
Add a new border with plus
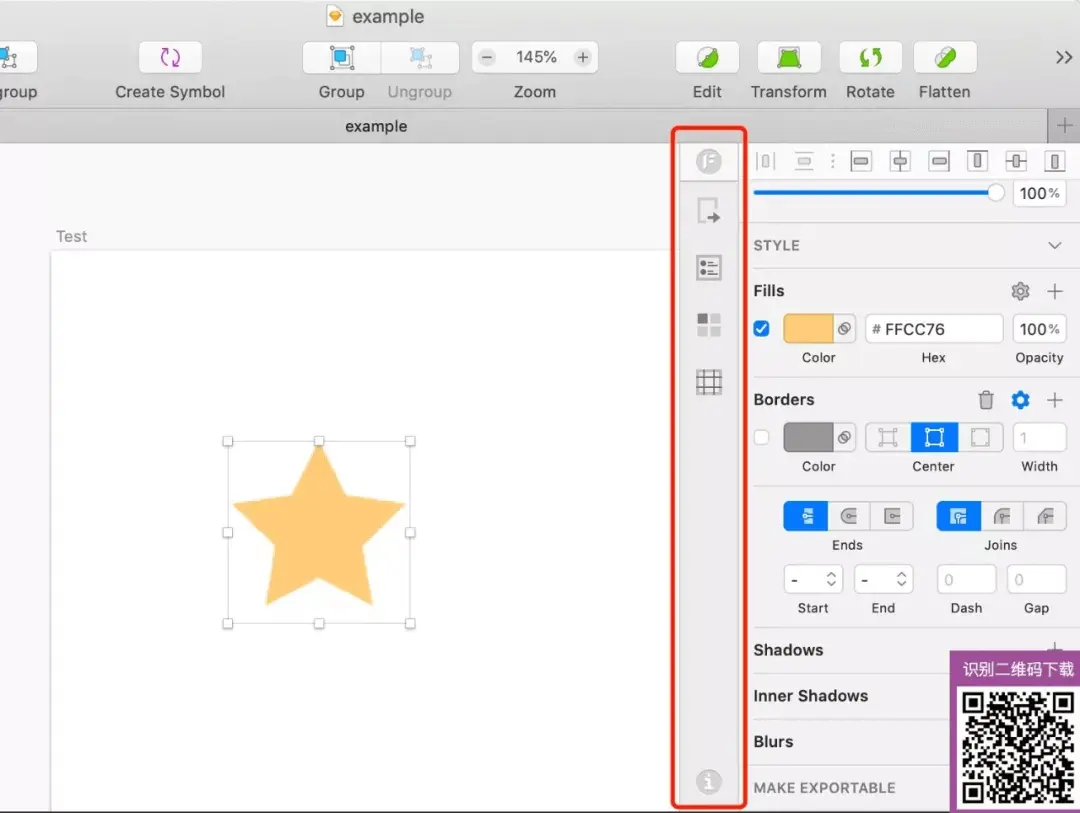point(1055,400)
